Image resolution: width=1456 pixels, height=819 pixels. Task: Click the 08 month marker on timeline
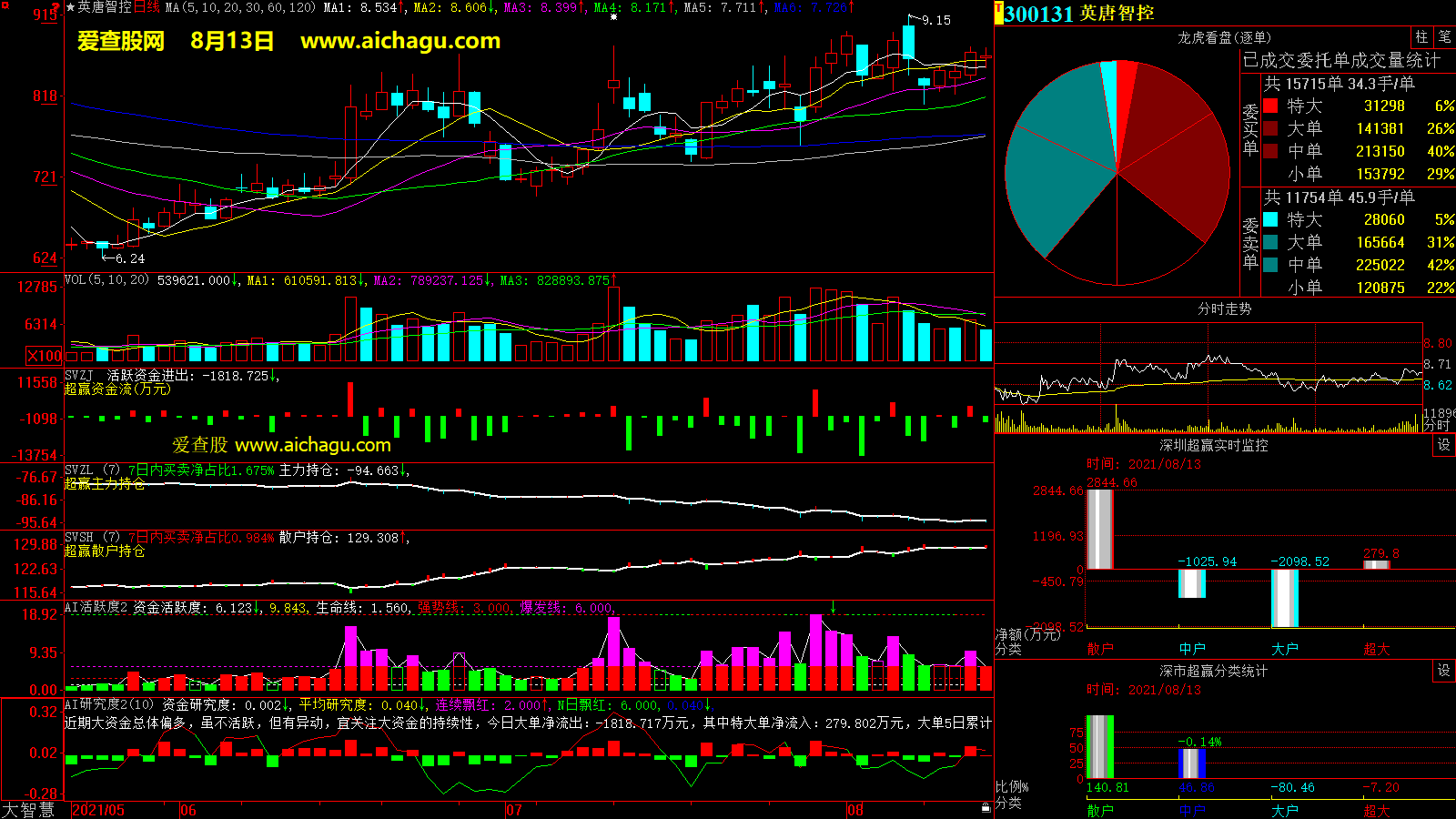pos(854,810)
